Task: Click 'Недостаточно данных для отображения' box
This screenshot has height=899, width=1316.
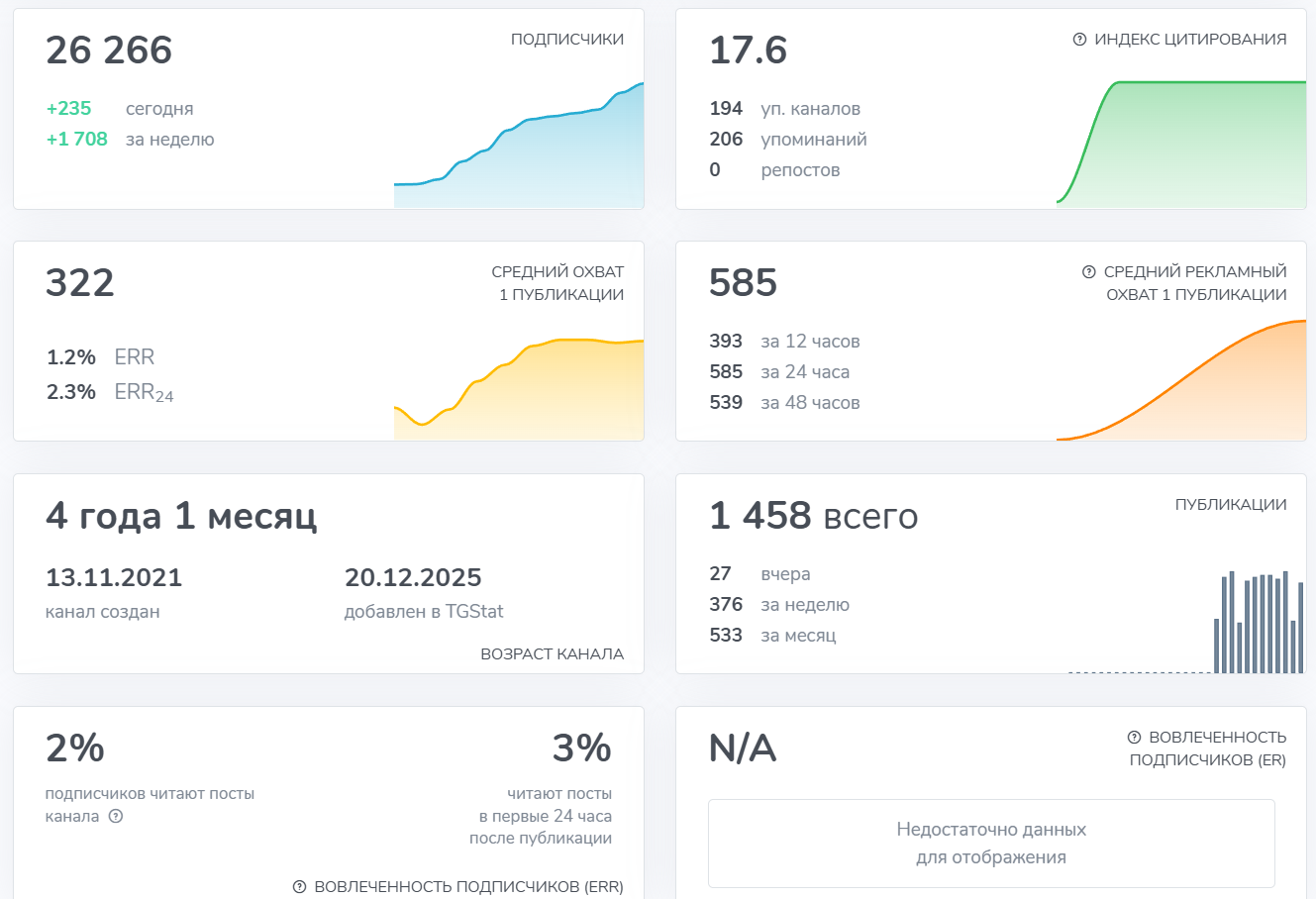Action: (x=991, y=844)
